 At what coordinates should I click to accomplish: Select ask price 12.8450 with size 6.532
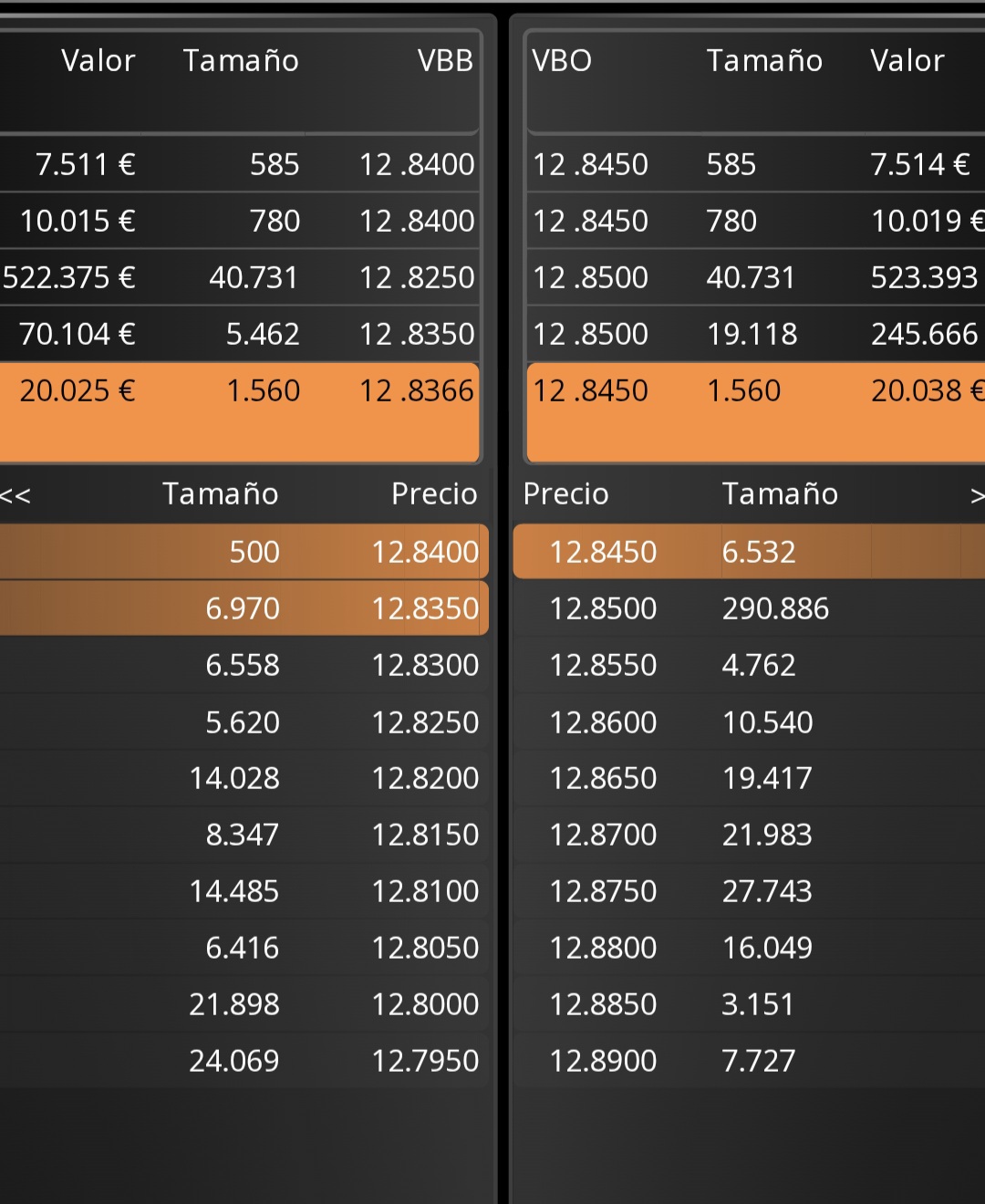pos(749,552)
